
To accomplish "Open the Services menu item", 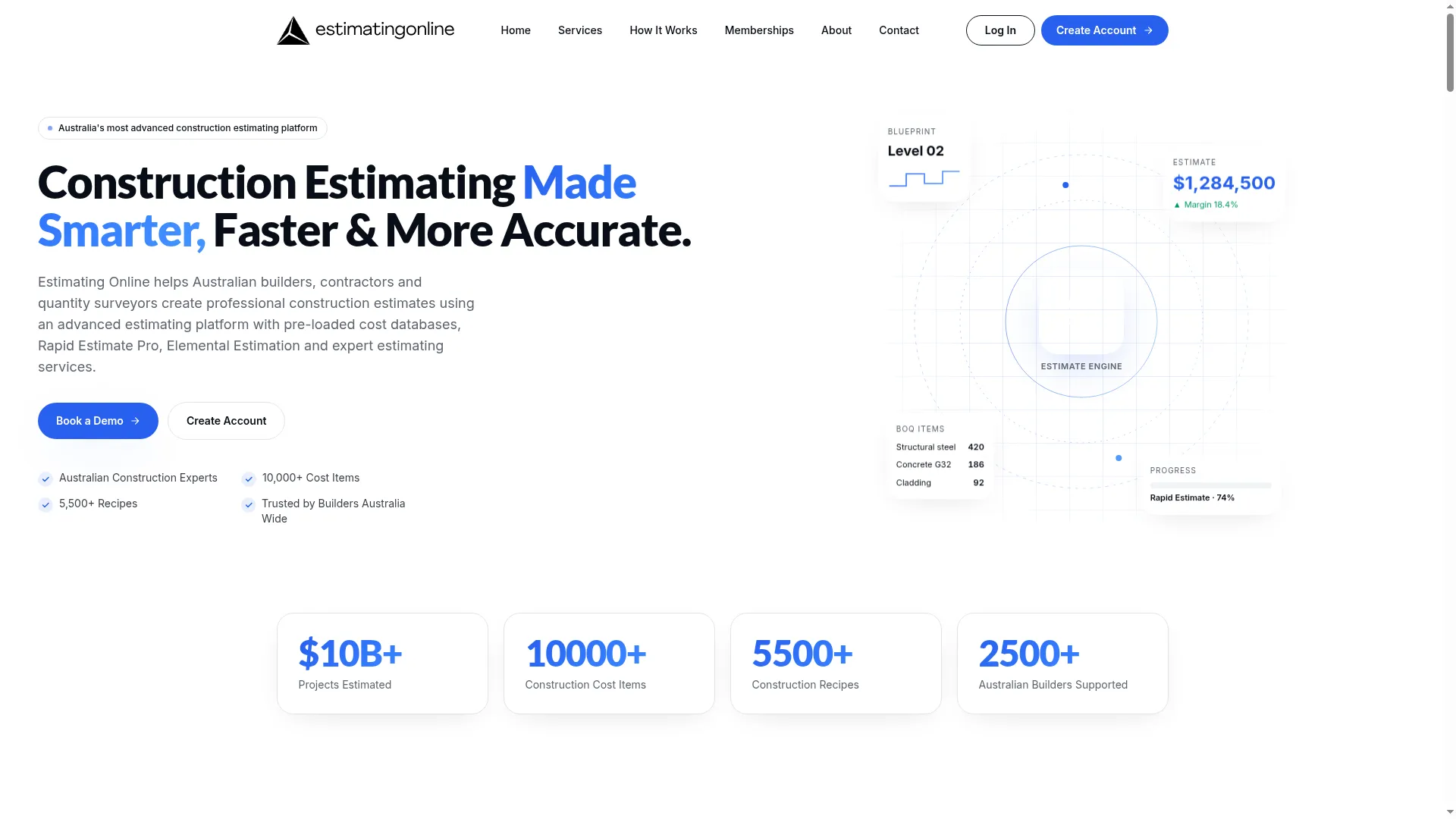I will pyautogui.click(x=580, y=30).
